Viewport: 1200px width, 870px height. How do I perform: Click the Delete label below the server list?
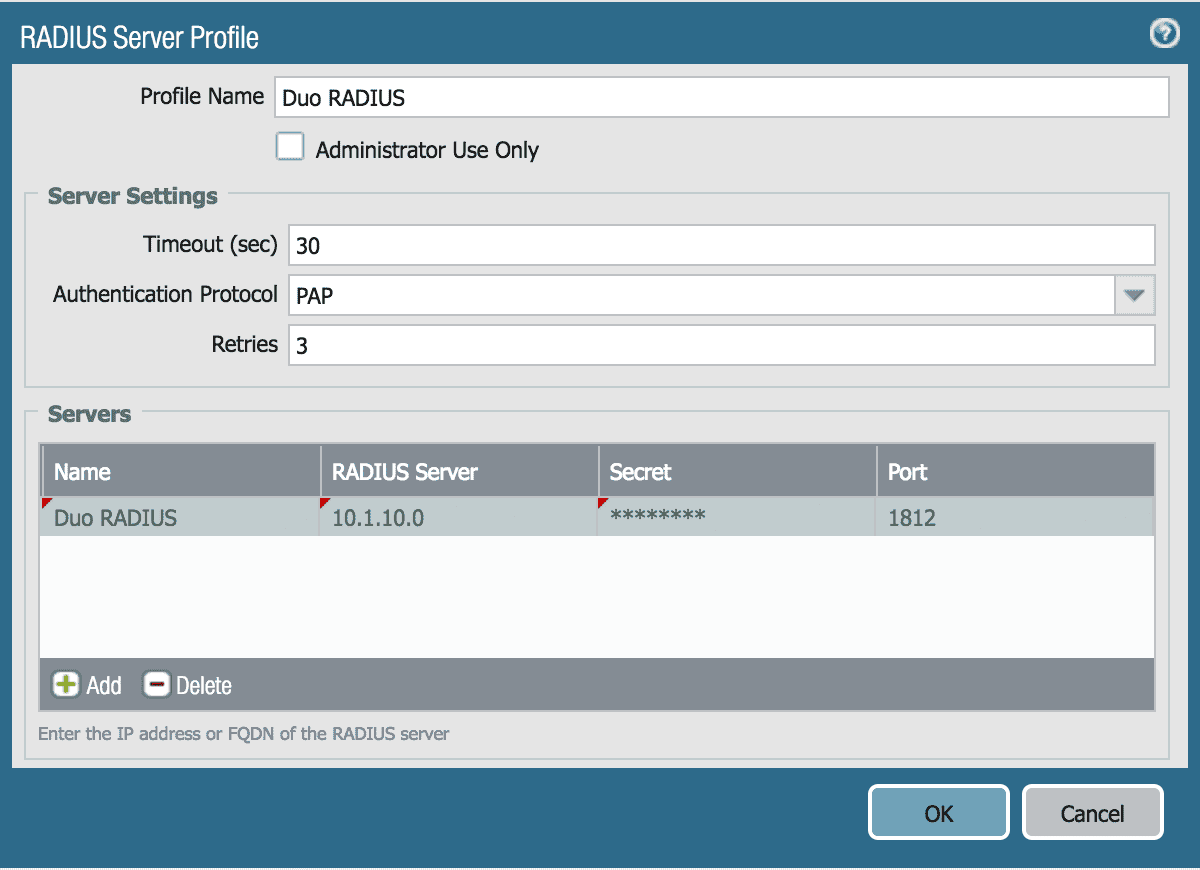click(x=204, y=685)
